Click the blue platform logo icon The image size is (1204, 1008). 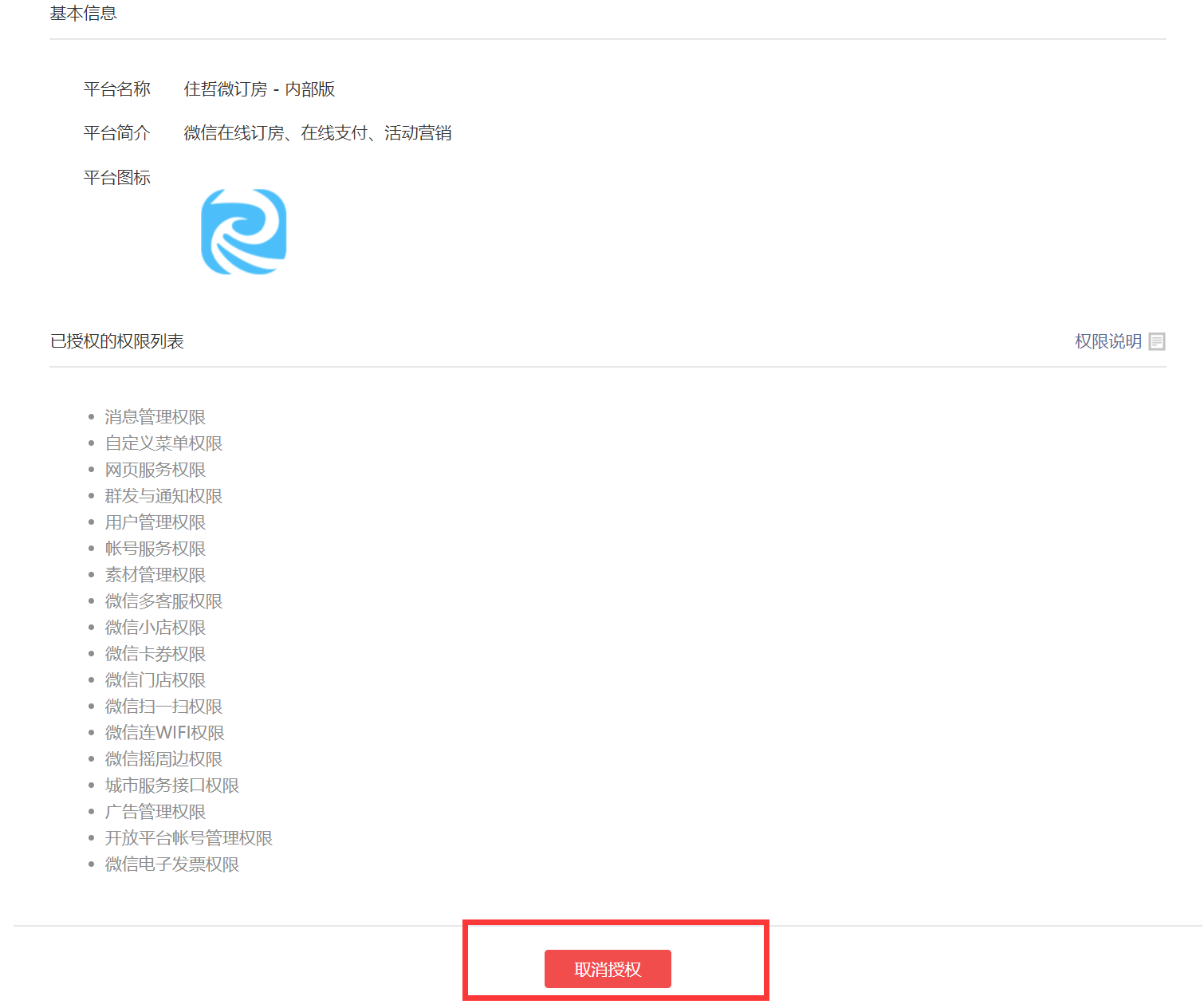(x=243, y=232)
